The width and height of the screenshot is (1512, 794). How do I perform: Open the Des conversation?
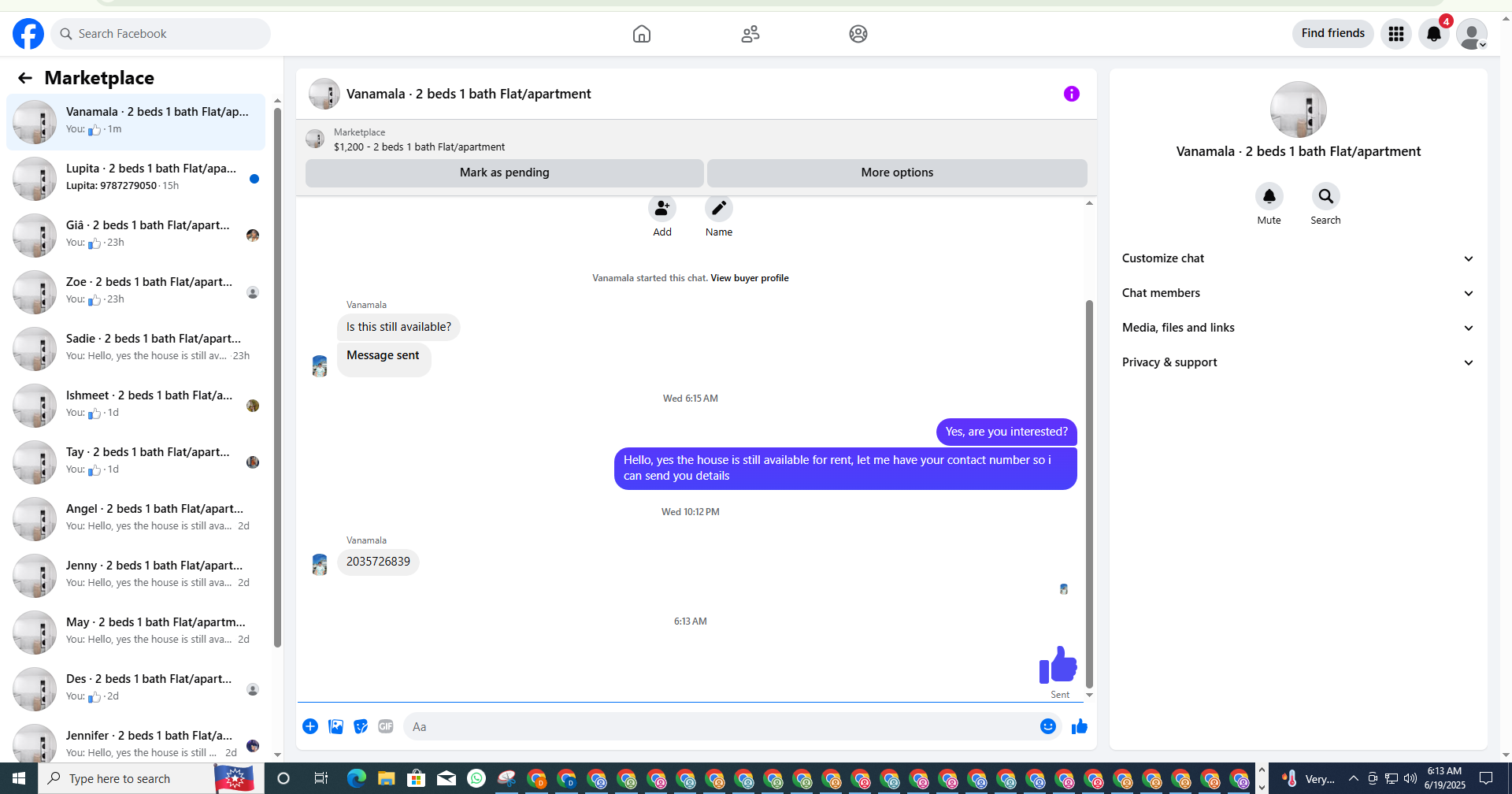tap(135, 689)
